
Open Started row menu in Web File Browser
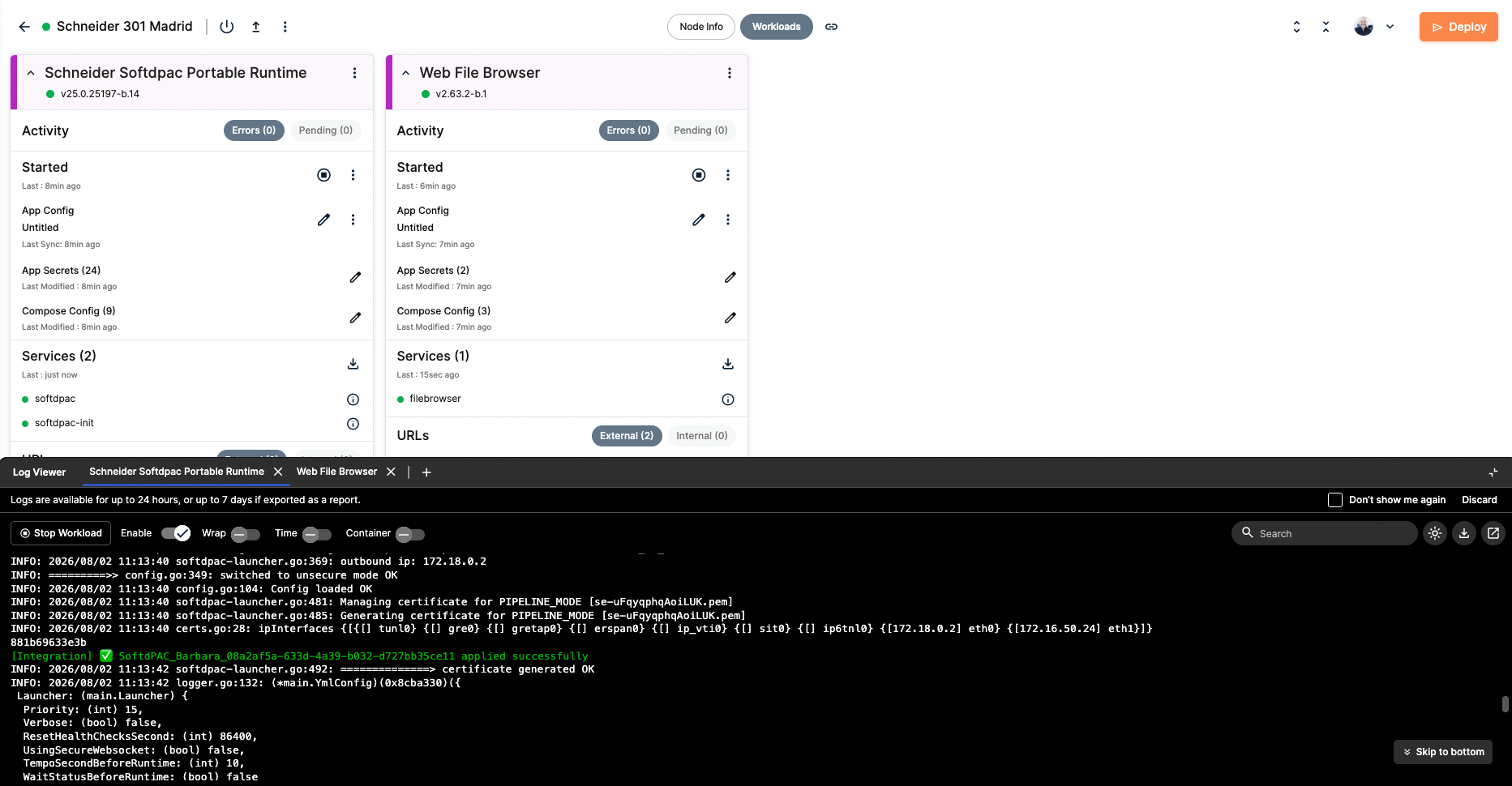pos(728,175)
